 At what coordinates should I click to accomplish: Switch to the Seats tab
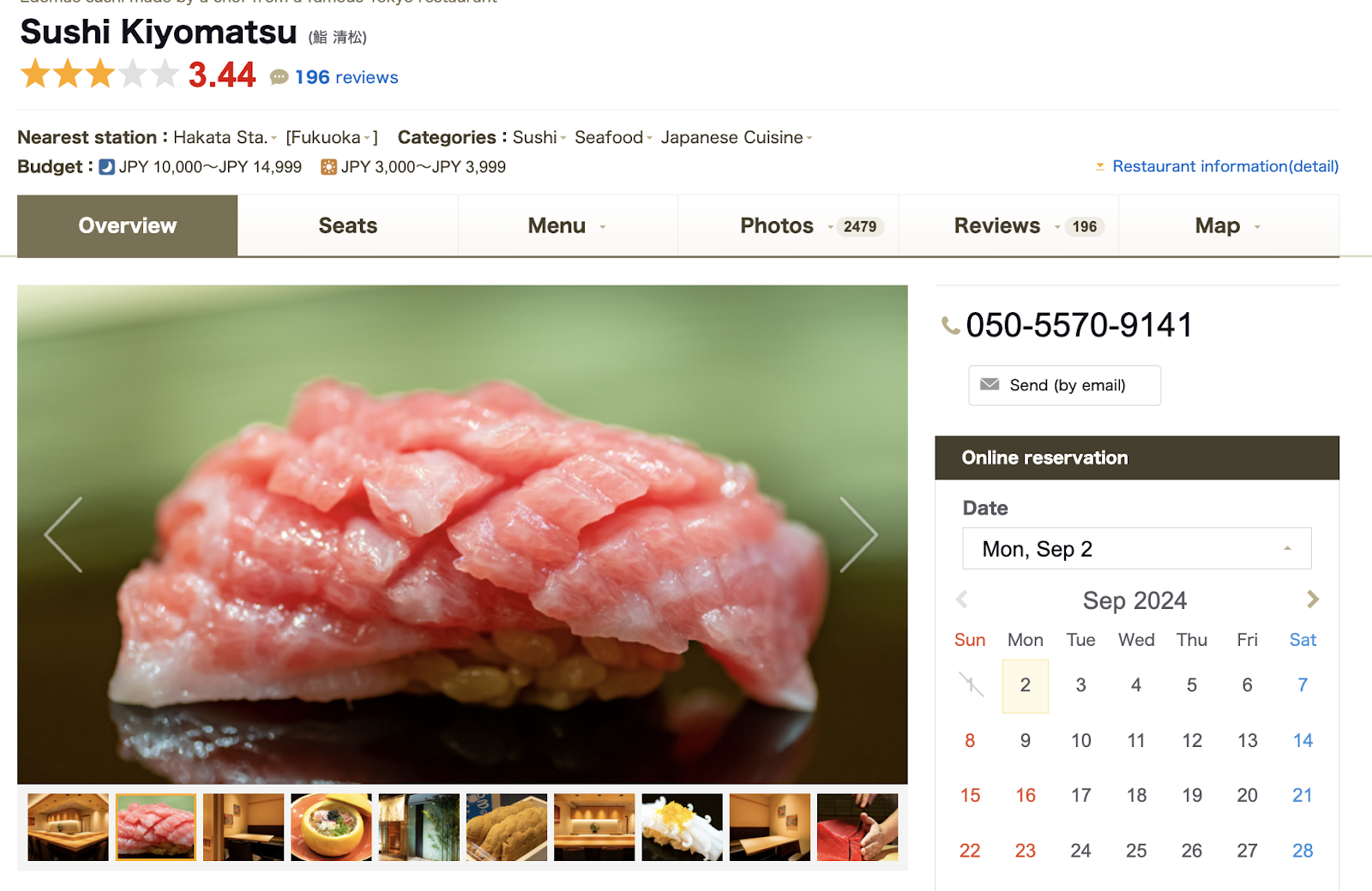tap(347, 226)
